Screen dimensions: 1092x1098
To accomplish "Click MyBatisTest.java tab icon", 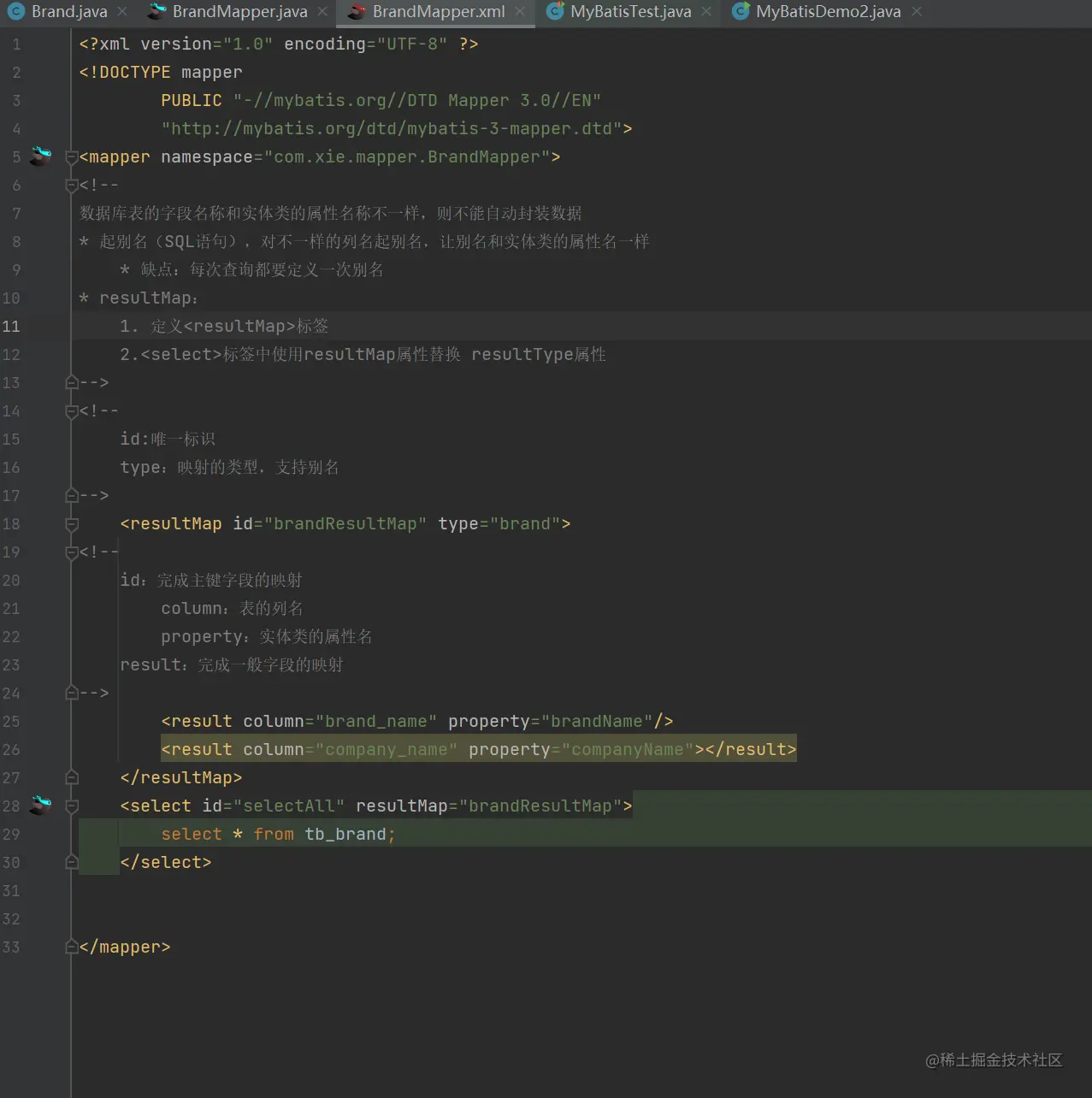I will (556, 12).
